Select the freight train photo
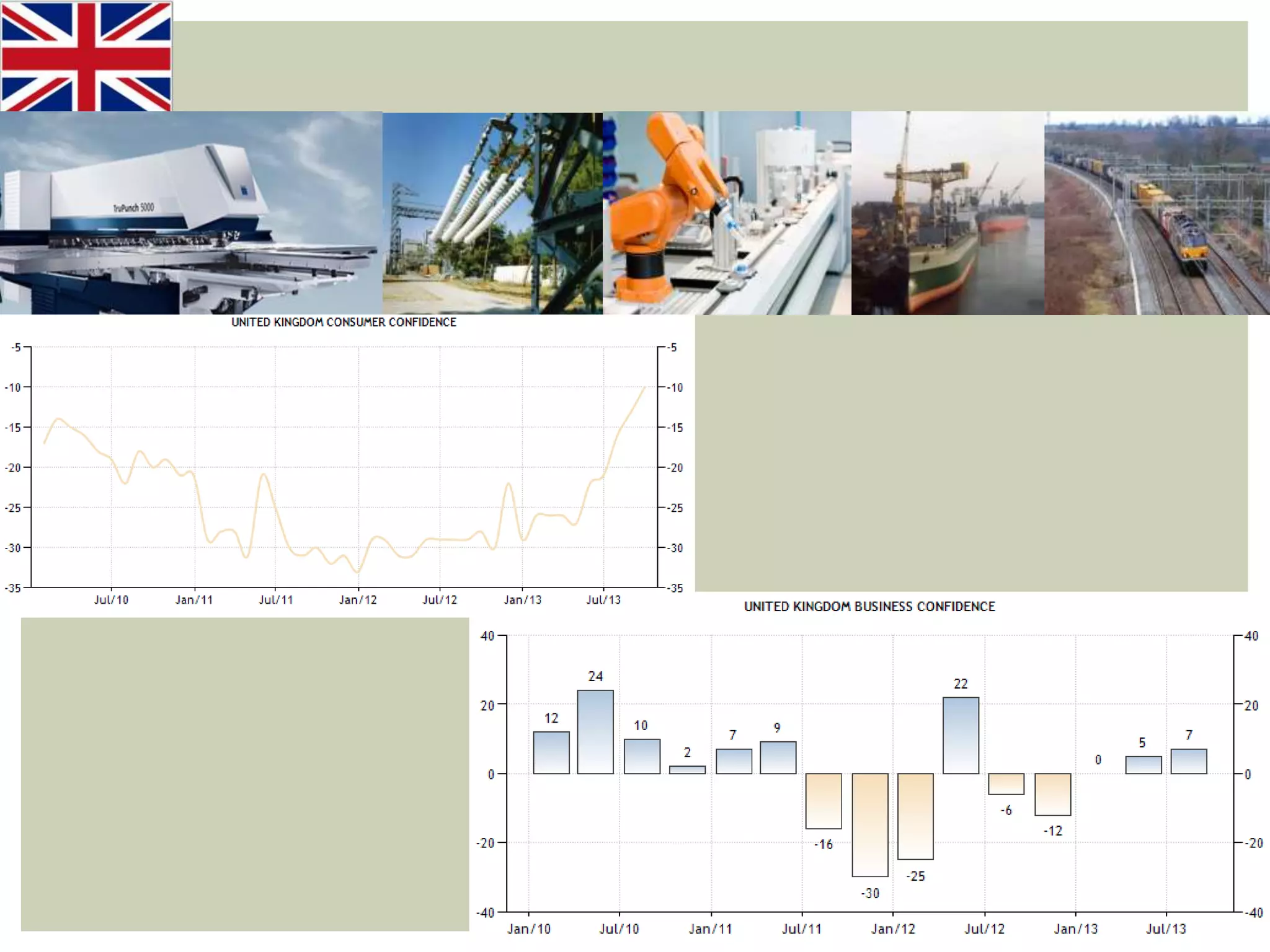Viewport: 1270px width, 952px height. [1157, 213]
